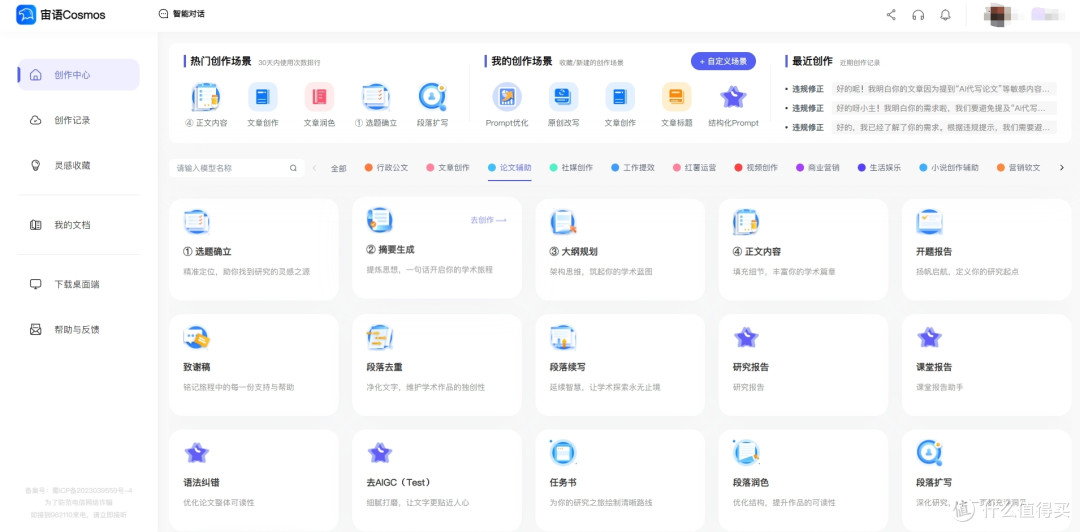This screenshot has width=1080, height=532.
Task: Click the Prompt优化 scene icon
Action: 507,97
